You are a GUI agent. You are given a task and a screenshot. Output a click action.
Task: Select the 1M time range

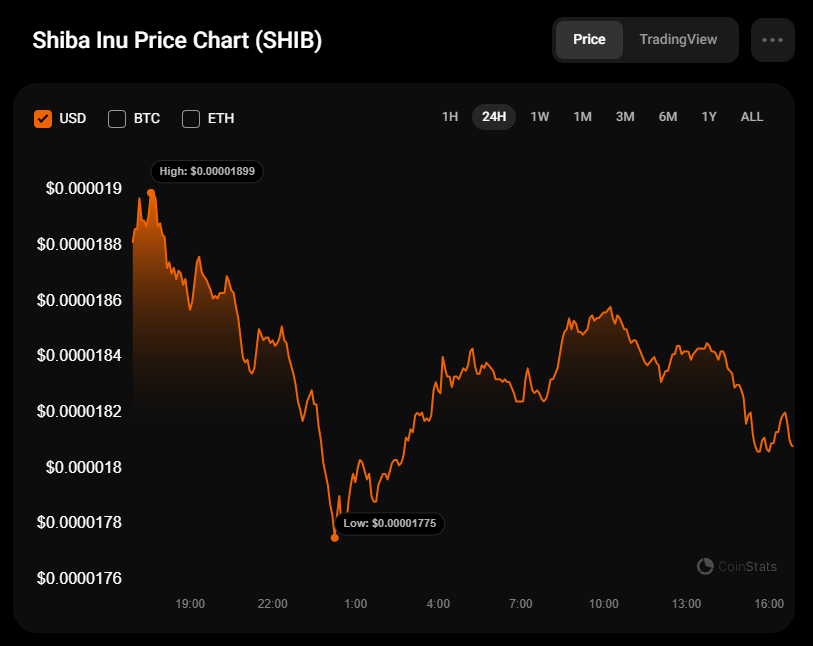point(582,117)
